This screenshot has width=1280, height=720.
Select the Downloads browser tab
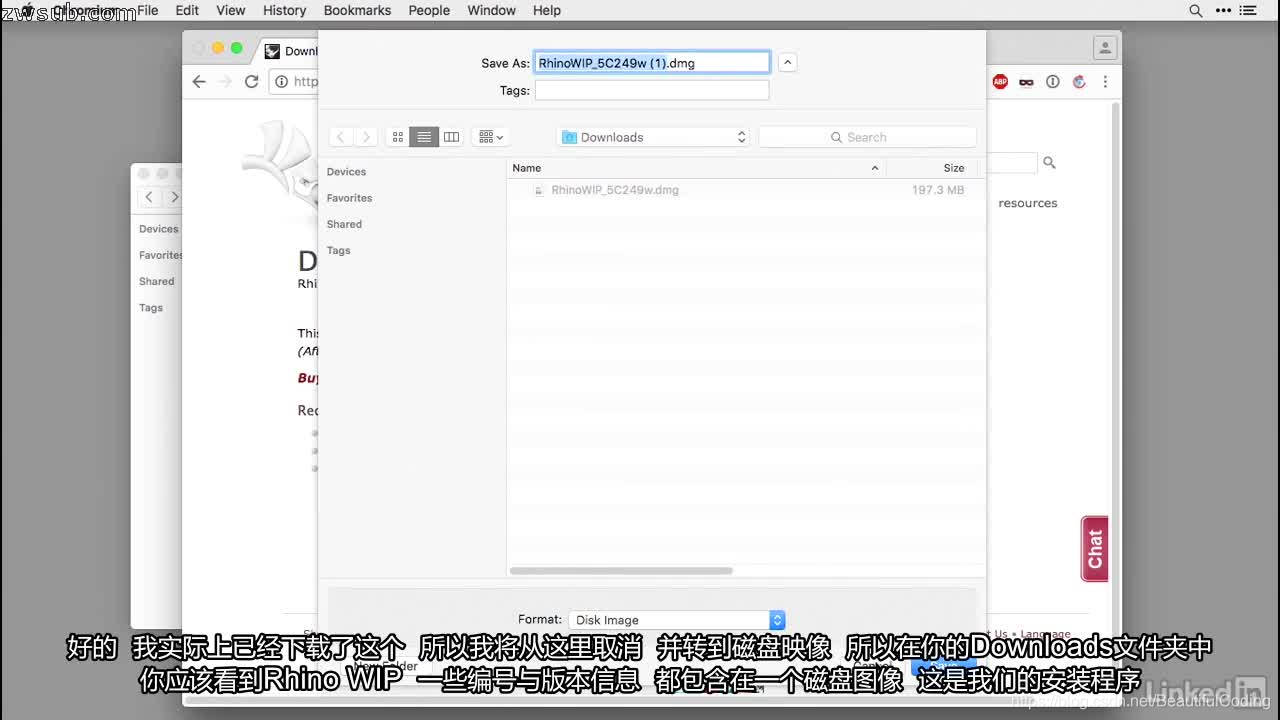pyautogui.click(x=292, y=51)
